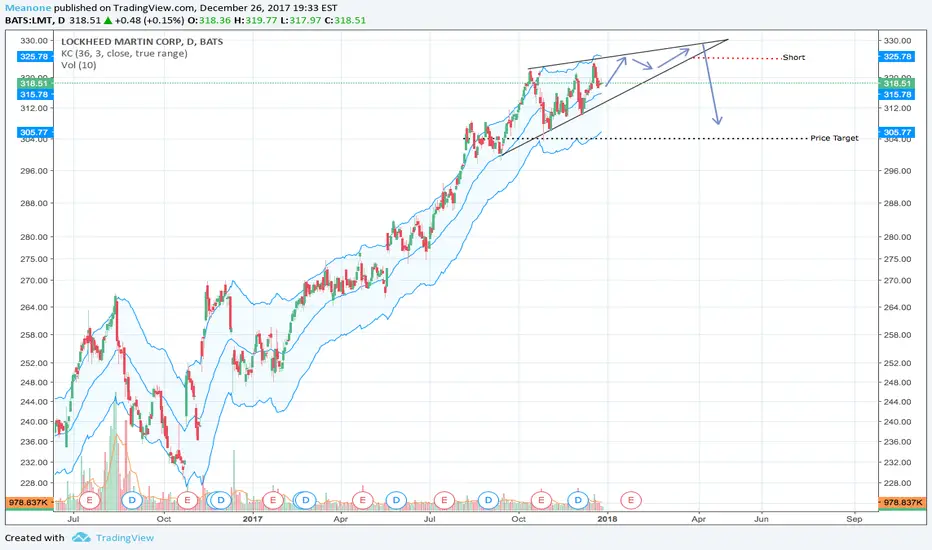The width and height of the screenshot is (932, 550).
Task: Open the TradingView link beside 'Created with'
Action: (x=125, y=538)
